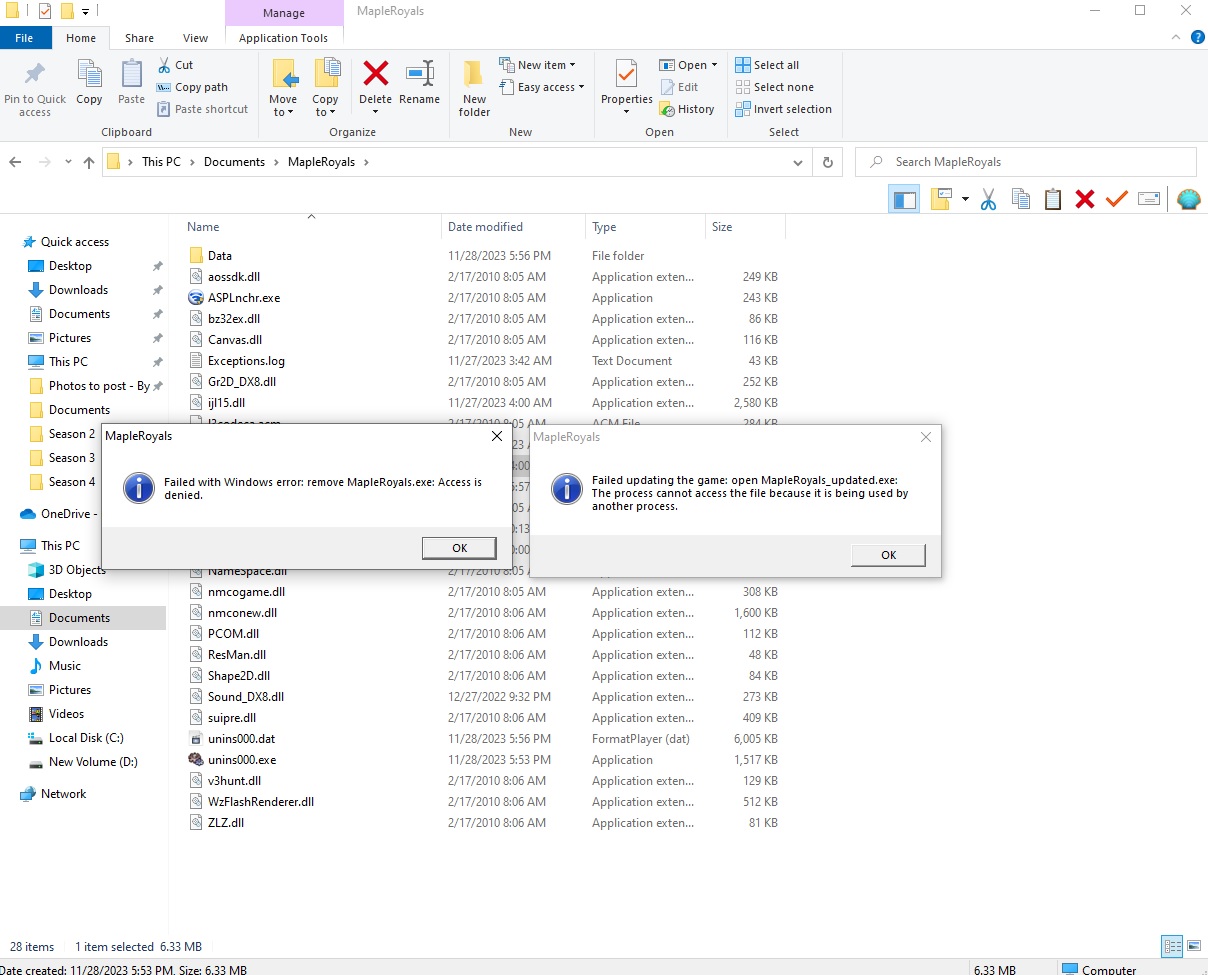This screenshot has height=975, width=1208.
Task: Select Local Disk (C:) in navigation pane
Action: point(86,738)
